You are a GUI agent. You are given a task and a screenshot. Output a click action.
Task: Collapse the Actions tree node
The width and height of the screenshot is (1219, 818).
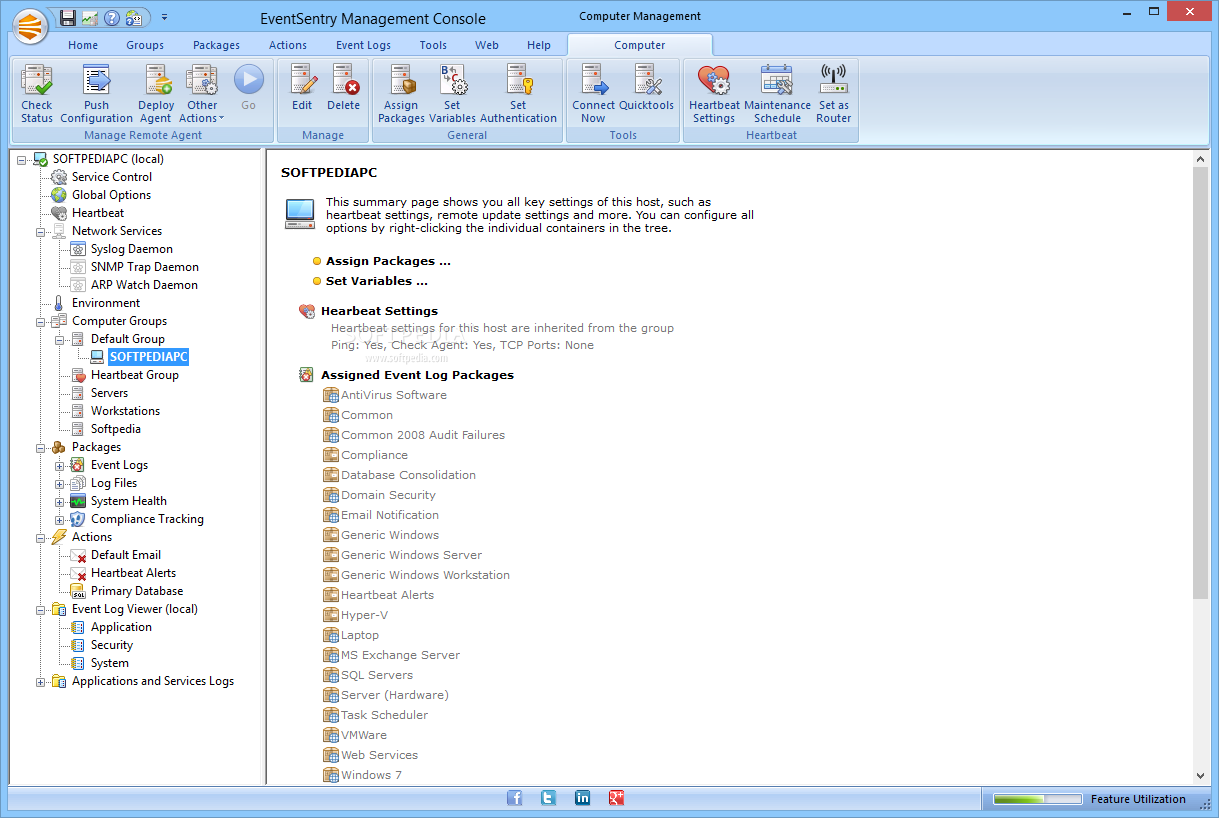[41, 537]
